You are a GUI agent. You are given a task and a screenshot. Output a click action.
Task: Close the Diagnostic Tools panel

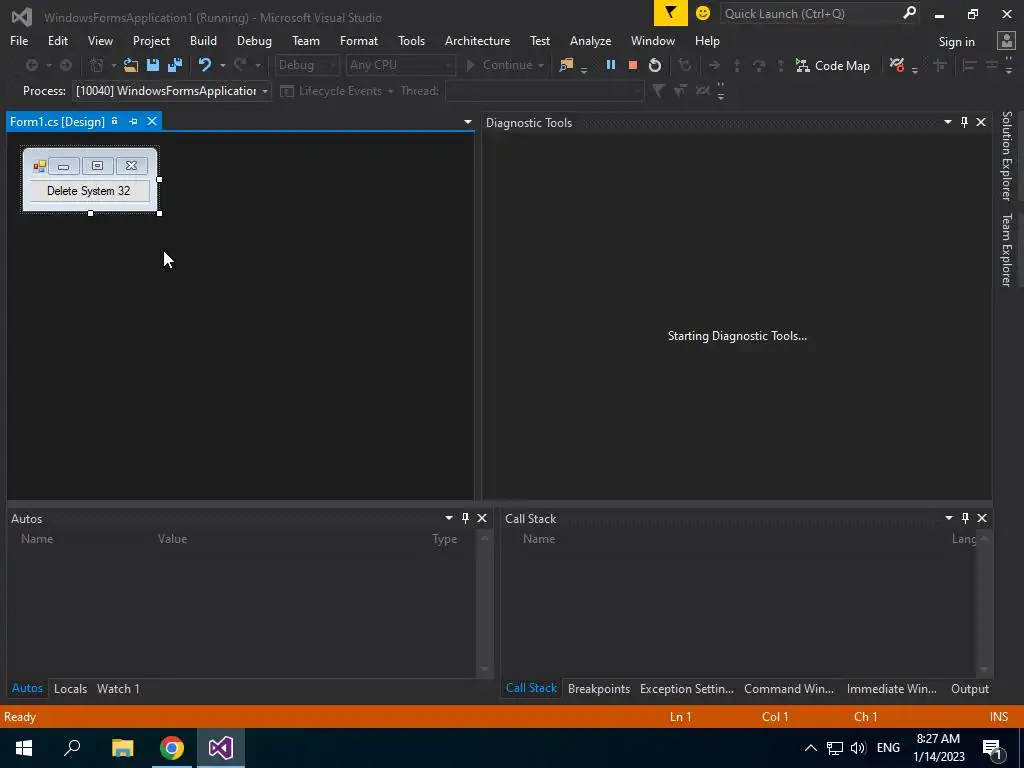[981, 122]
